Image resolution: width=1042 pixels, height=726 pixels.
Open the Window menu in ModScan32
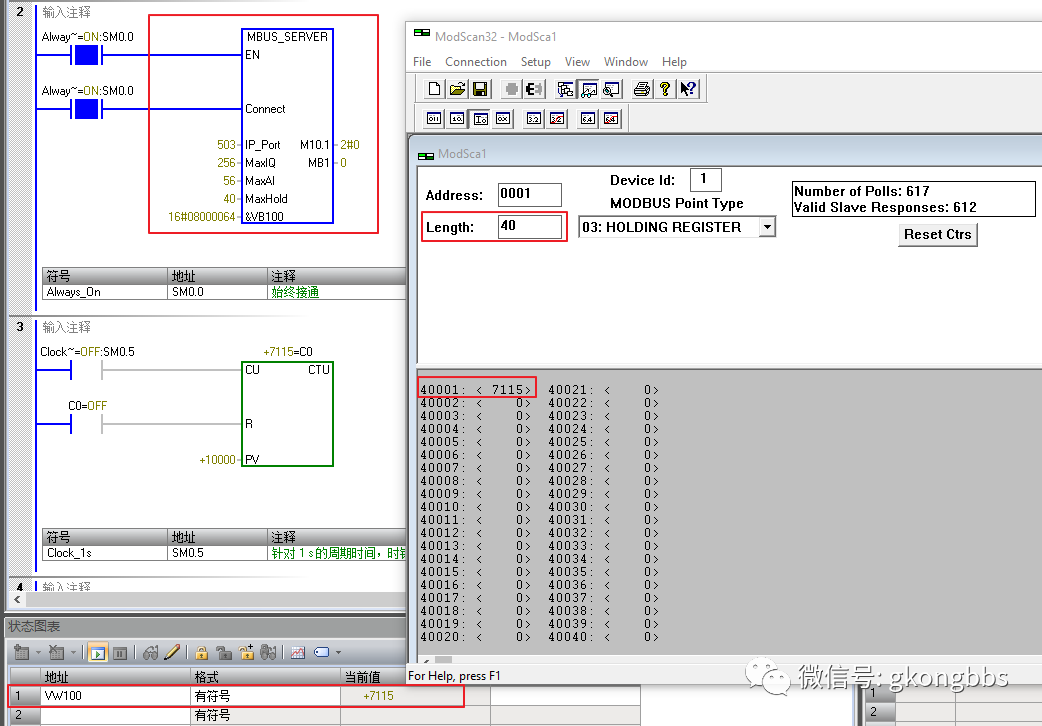[626, 62]
